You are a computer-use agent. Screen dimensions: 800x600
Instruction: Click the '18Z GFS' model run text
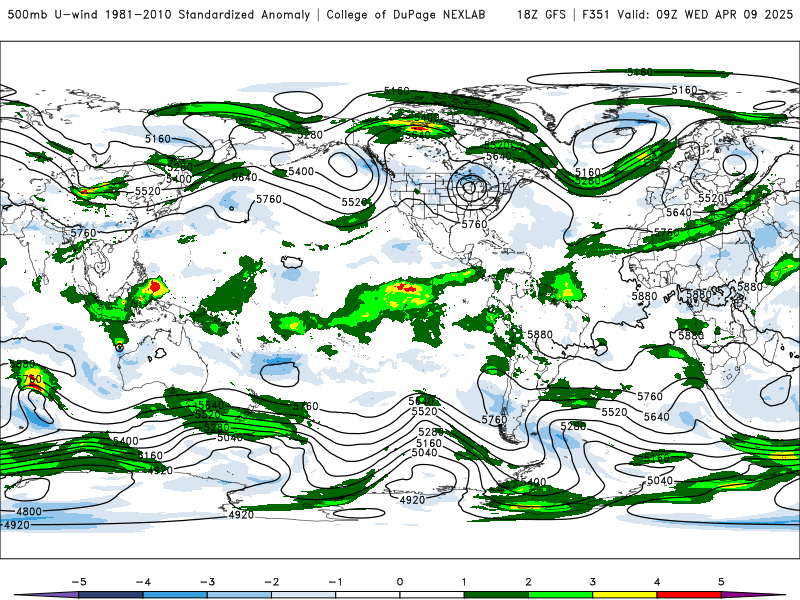pos(541,15)
